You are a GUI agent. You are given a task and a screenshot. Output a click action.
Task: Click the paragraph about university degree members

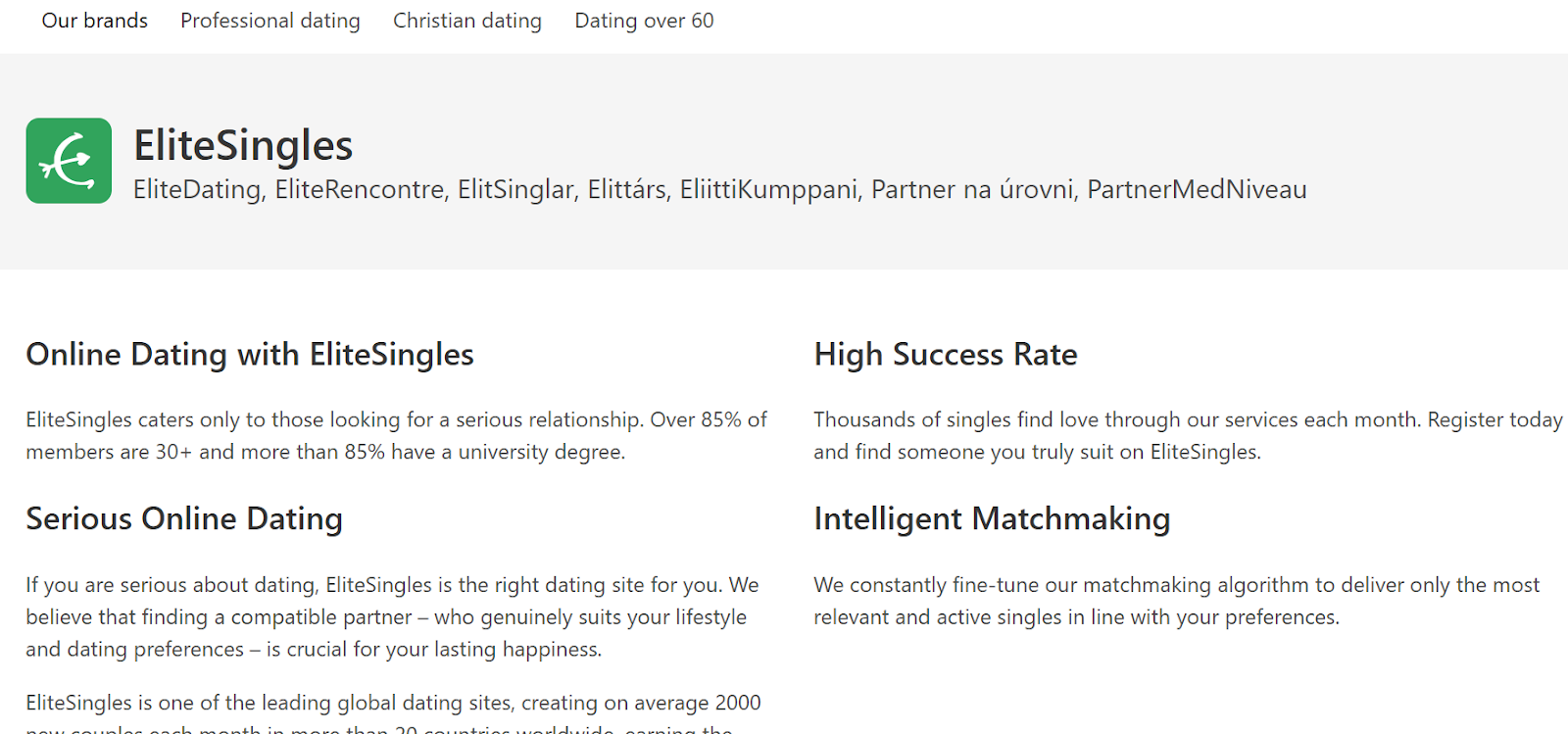pos(396,435)
